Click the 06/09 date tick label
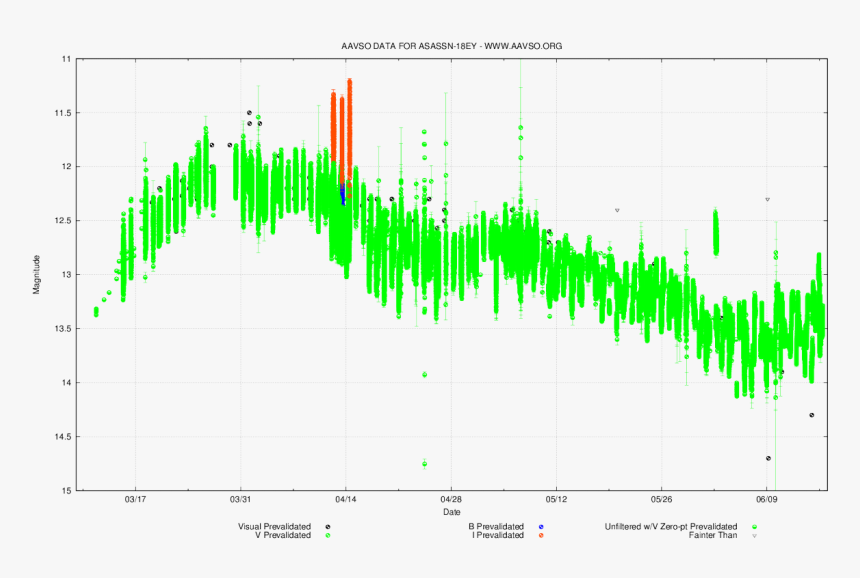860x578 pixels. click(x=767, y=499)
